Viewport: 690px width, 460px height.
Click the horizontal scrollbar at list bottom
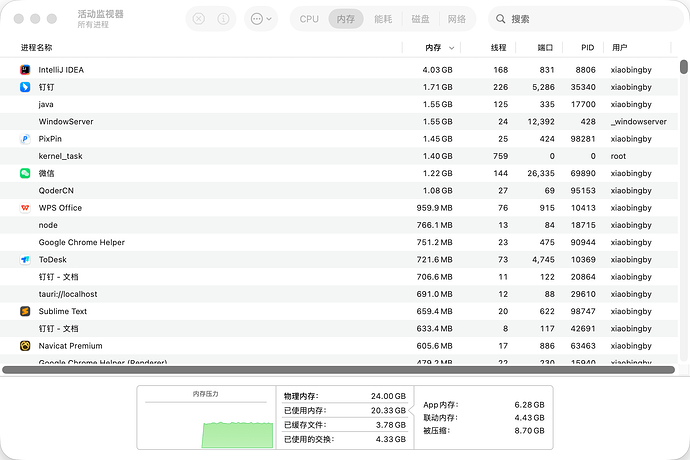click(x=338, y=370)
